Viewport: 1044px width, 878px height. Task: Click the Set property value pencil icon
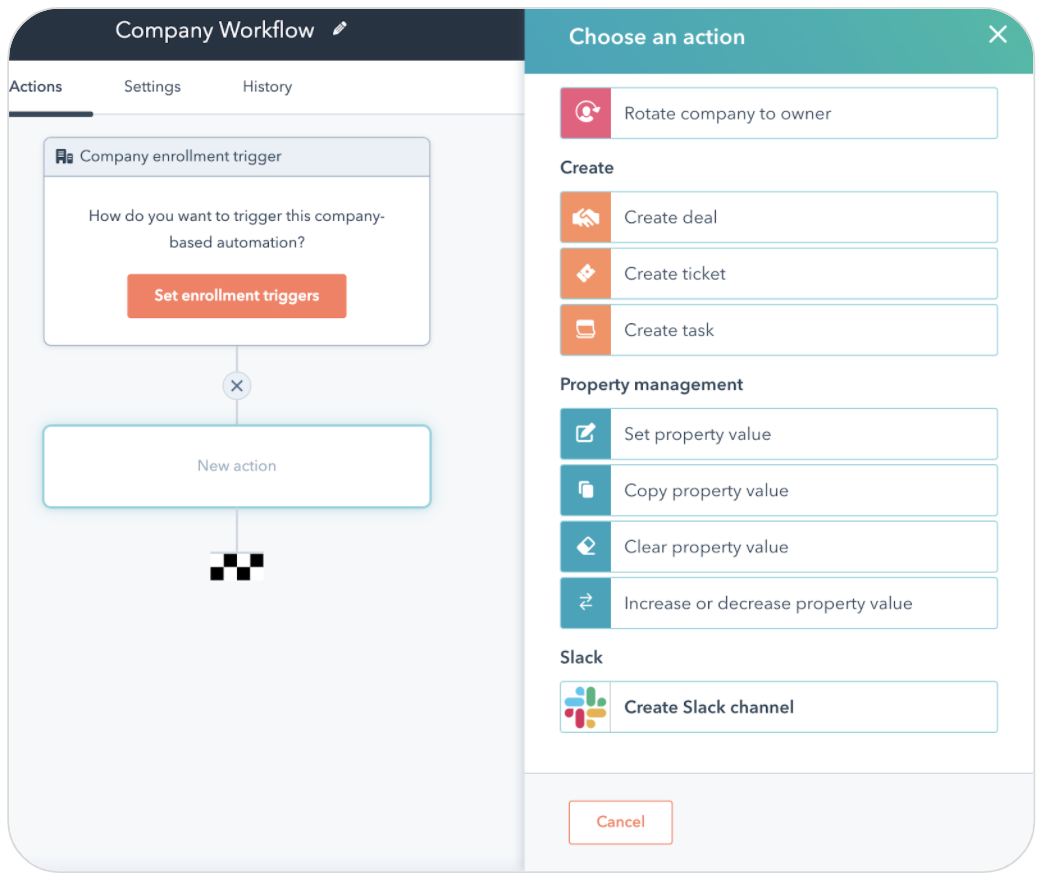(x=586, y=434)
